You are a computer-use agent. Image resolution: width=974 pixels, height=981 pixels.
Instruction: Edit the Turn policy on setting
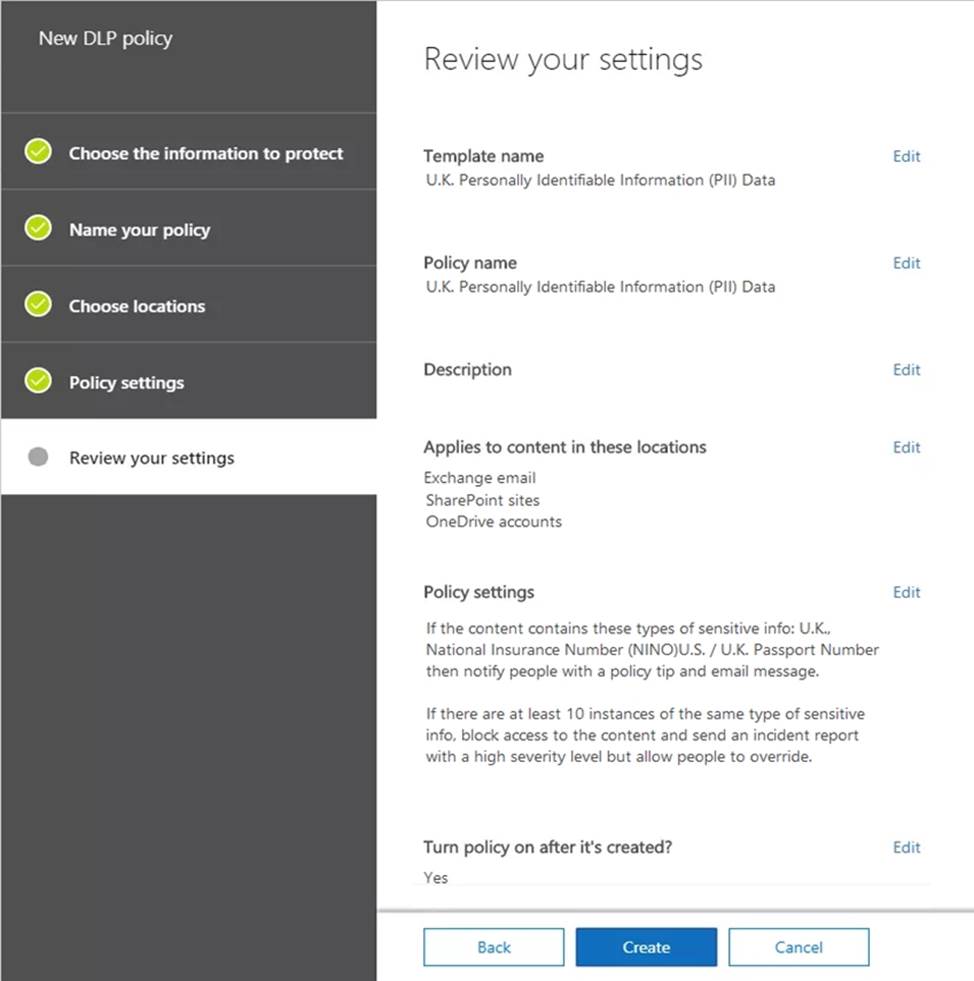pyautogui.click(x=906, y=847)
